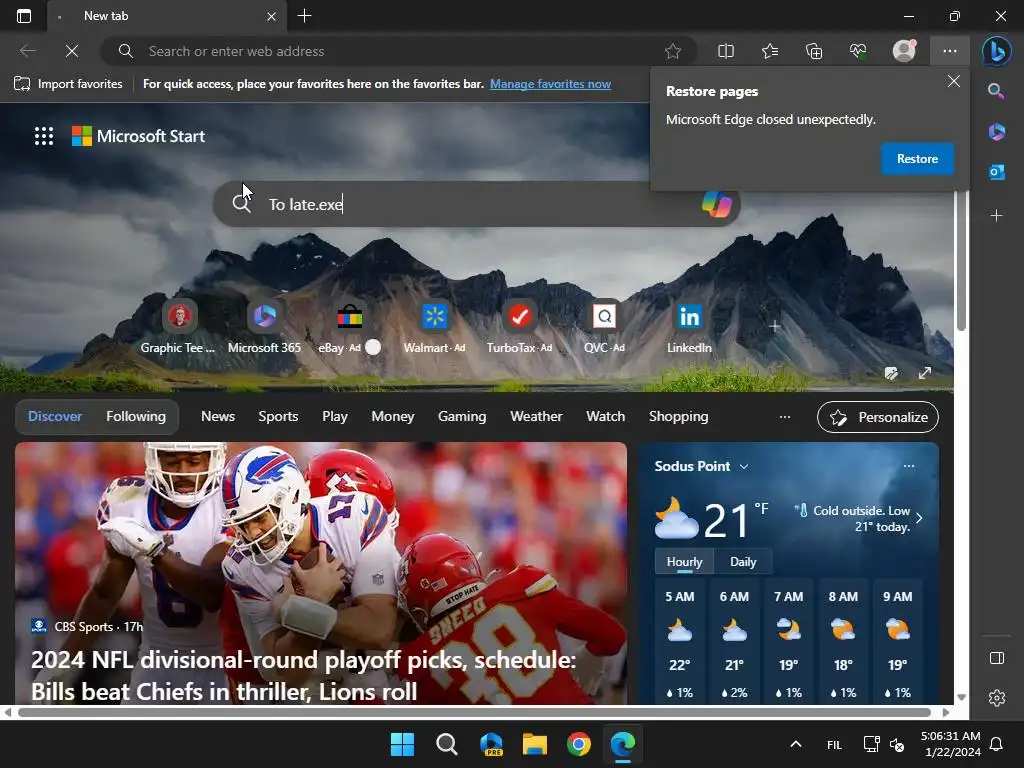
Task: Open the Weather tab
Action: click(536, 417)
